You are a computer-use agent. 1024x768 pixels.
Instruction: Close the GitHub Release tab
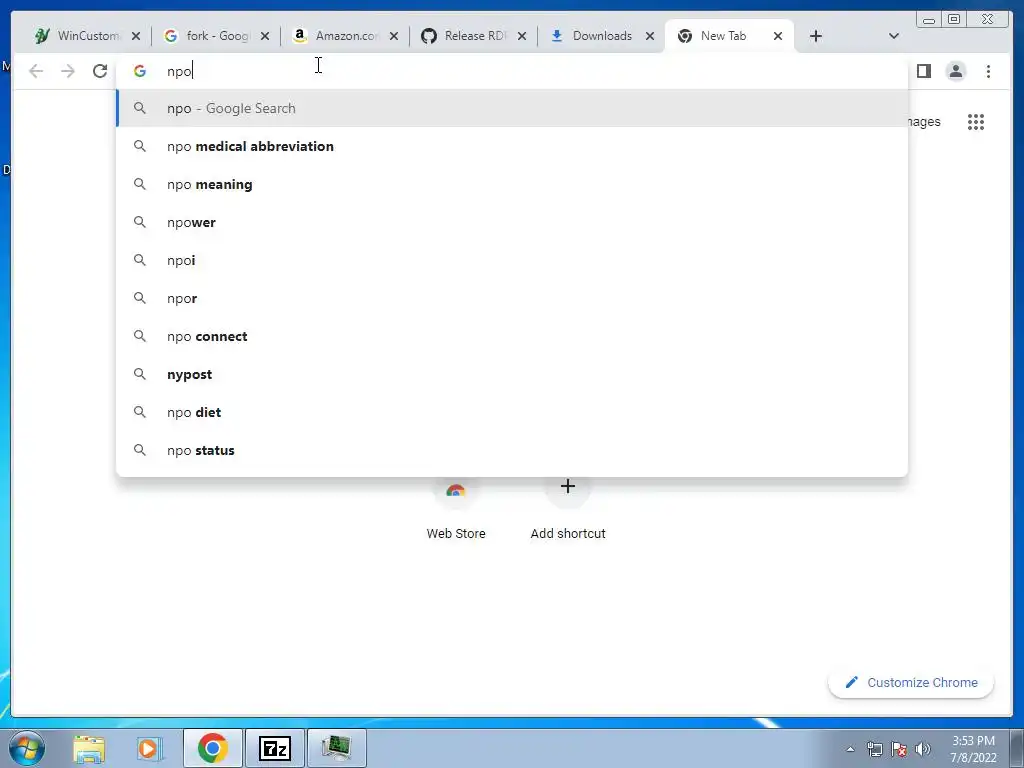click(x=522, y=37)
